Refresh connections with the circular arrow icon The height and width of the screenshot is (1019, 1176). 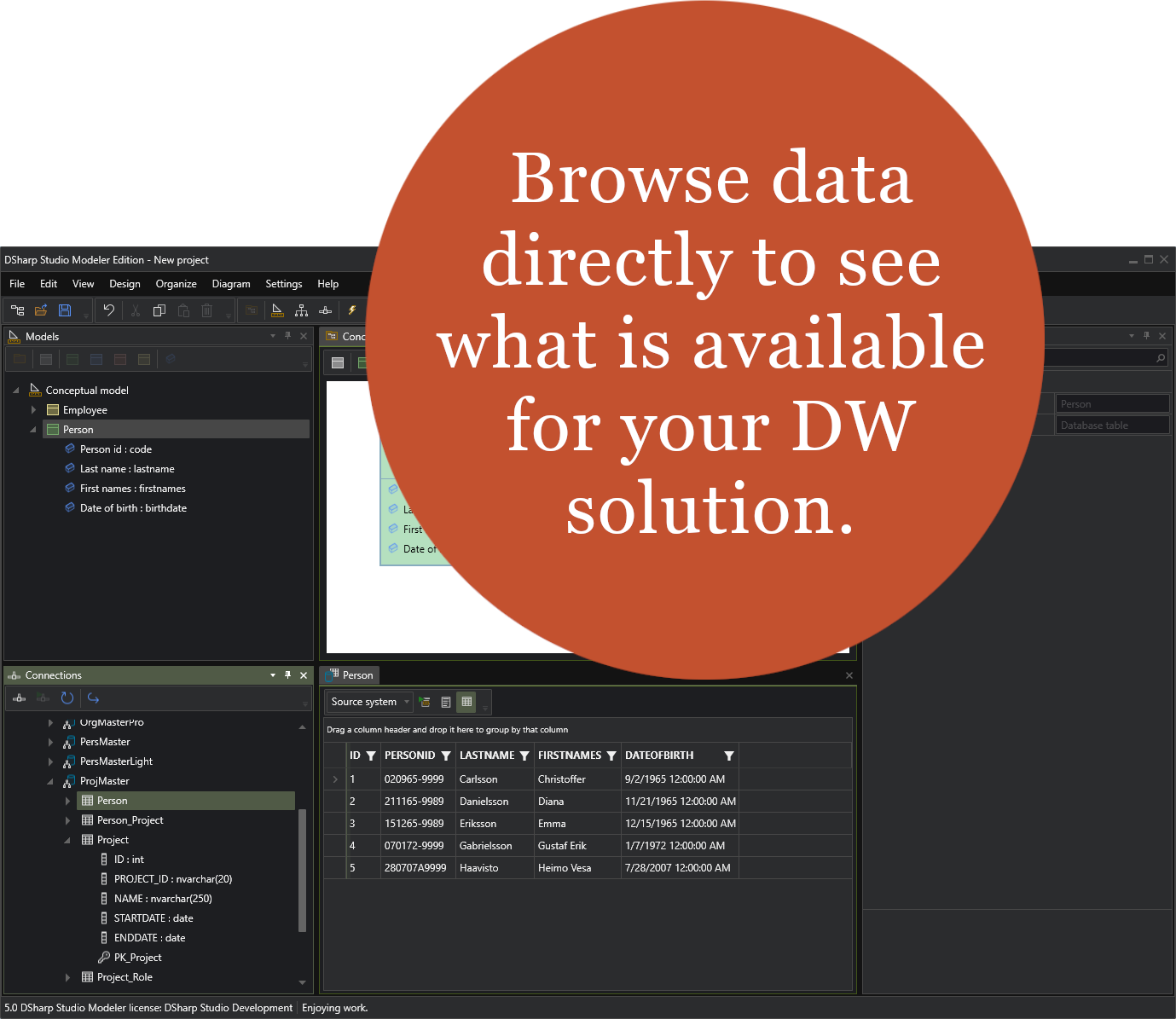(x=67, y=698)
